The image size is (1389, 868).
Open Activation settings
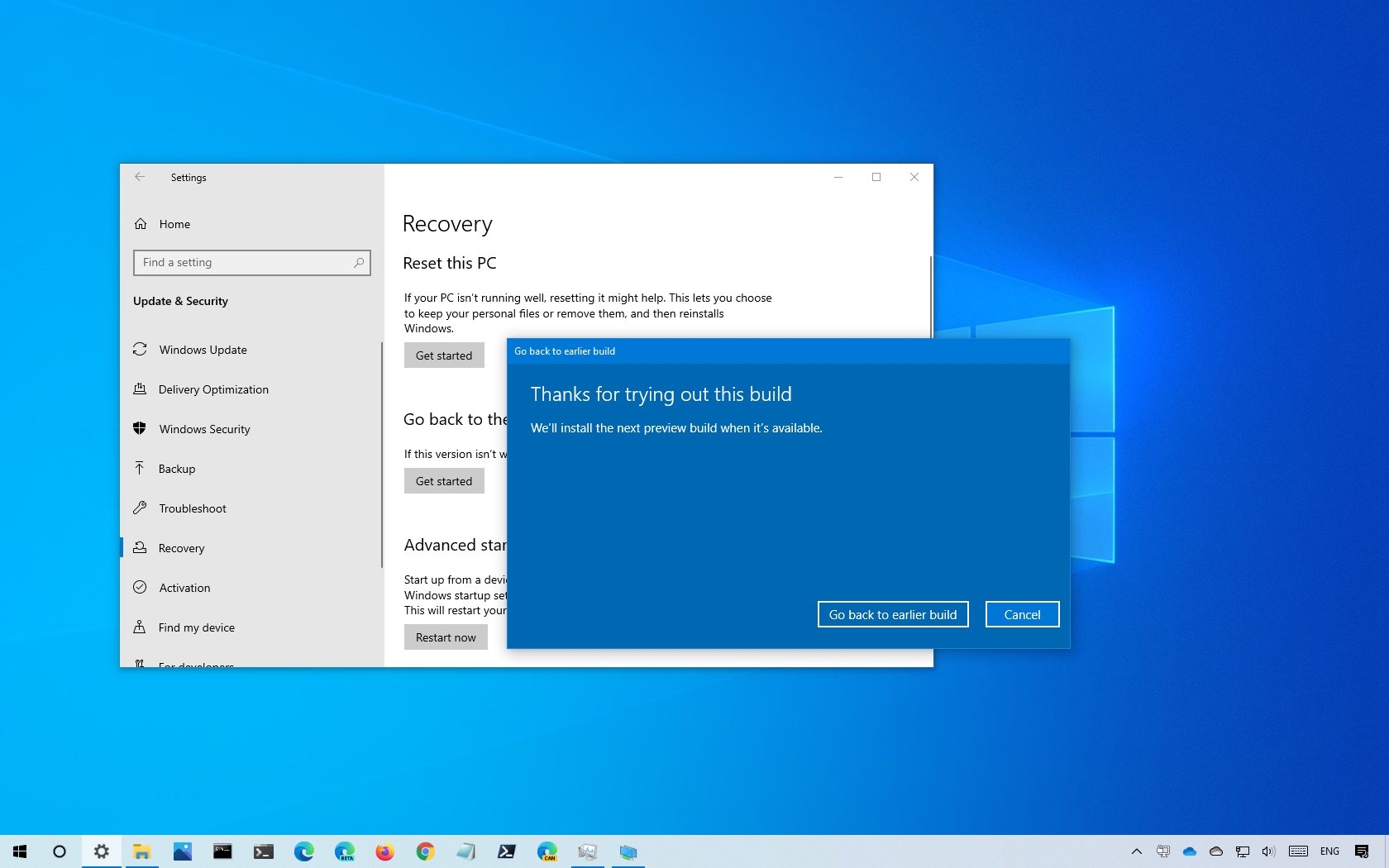point(186,588)
